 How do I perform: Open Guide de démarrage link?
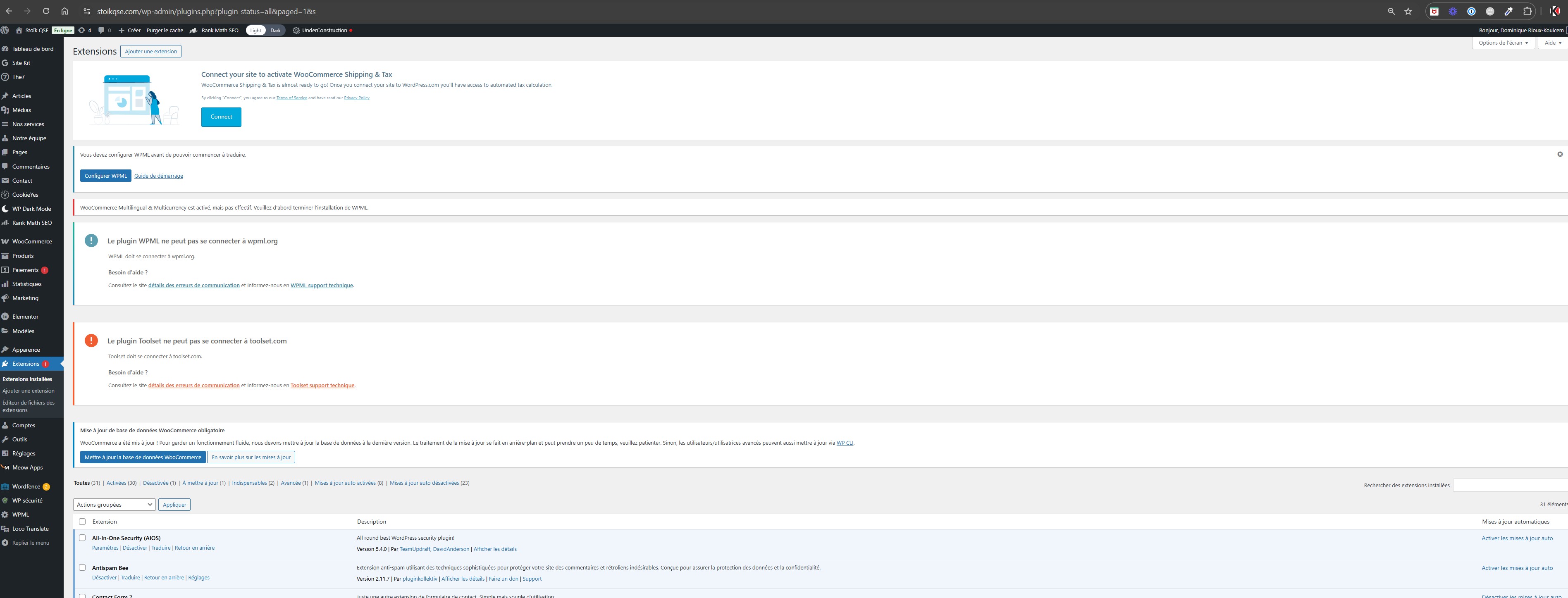click(158, 176)
